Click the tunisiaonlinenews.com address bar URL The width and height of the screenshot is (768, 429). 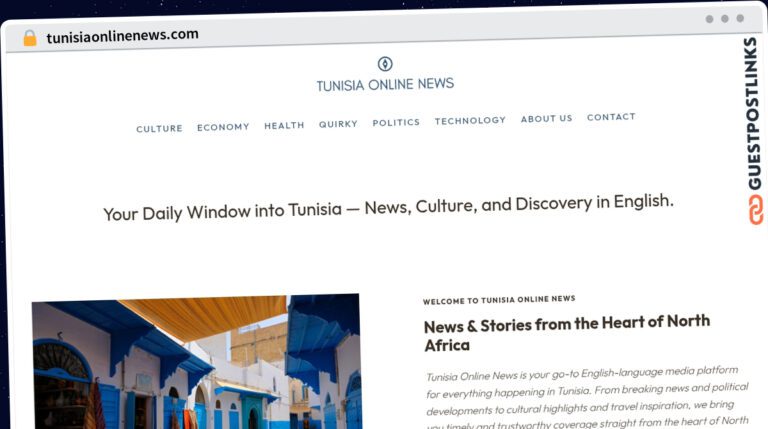[x=122, y=36]
